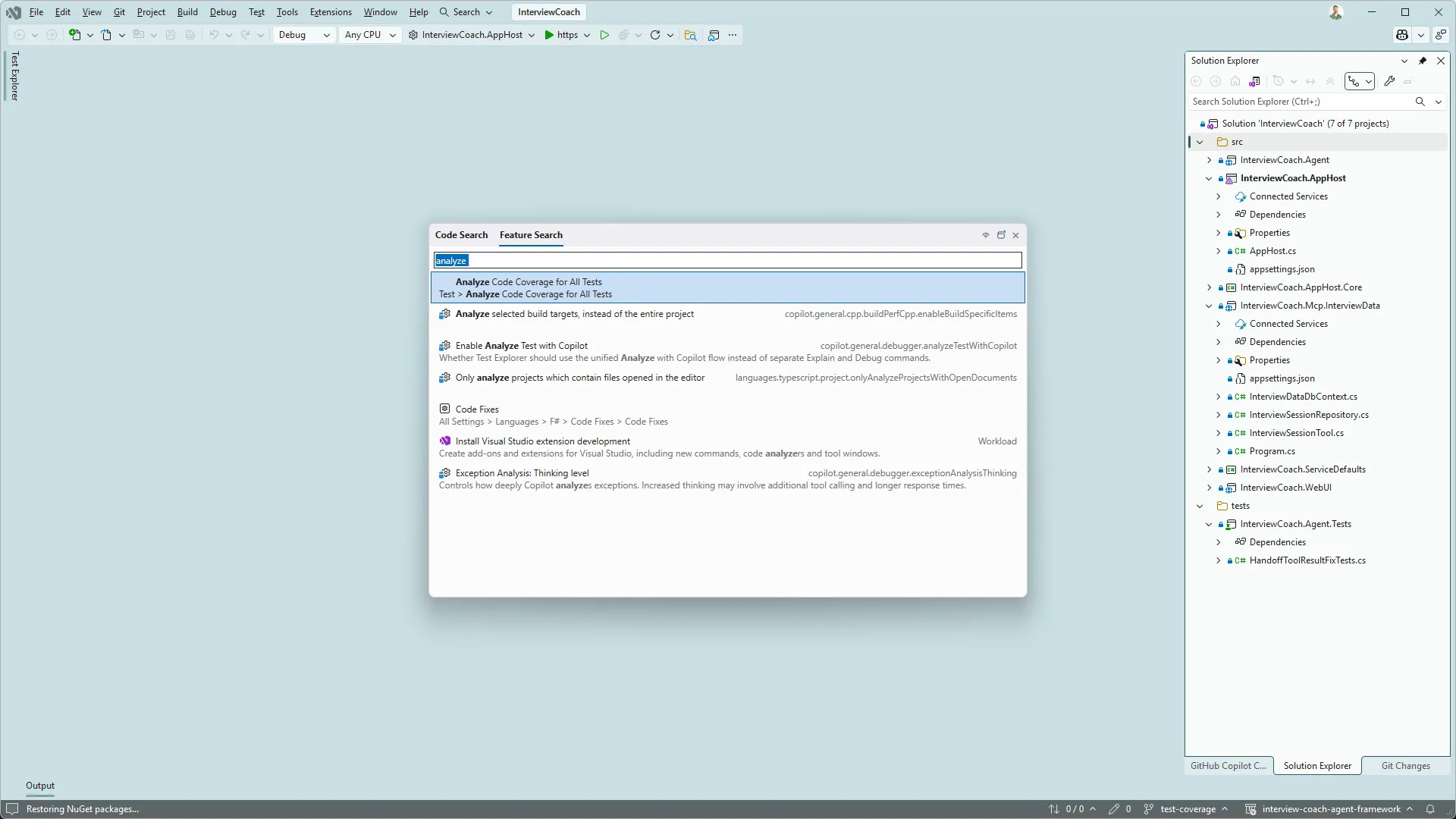1456x819 pixels.
Task: Select the Exception Analysis: Thinking level result
Action: click(x=727, y=479)
